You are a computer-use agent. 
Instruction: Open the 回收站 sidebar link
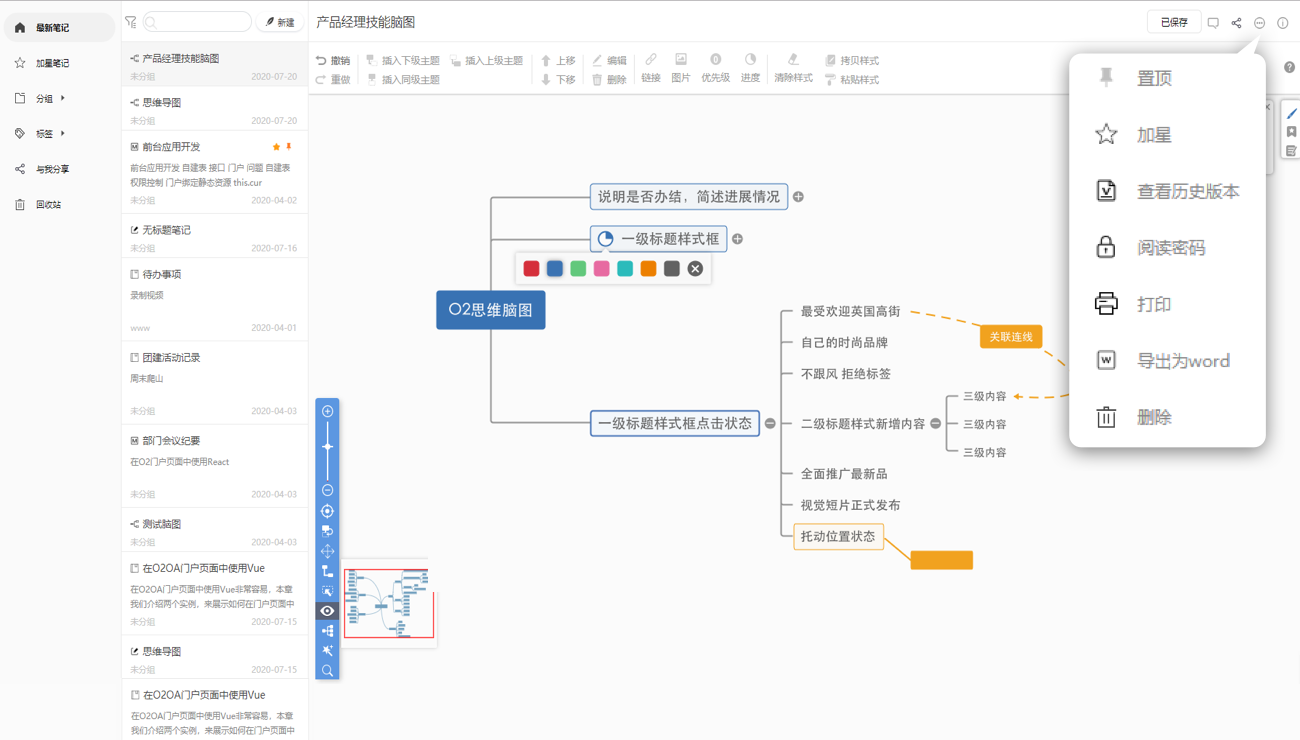pyautogui.click(x=48, y=205)
